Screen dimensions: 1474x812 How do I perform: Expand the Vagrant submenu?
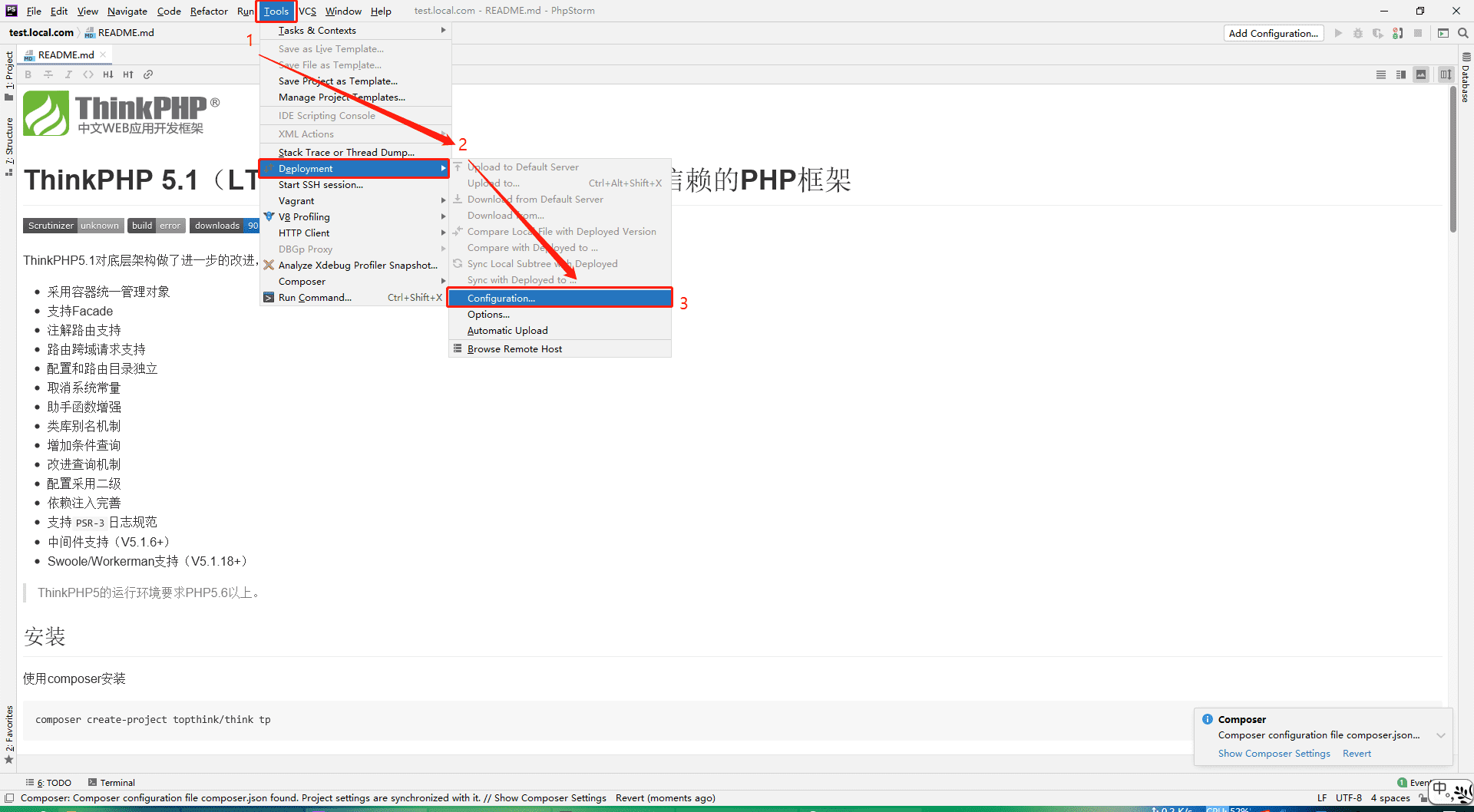tap(355, 201)
